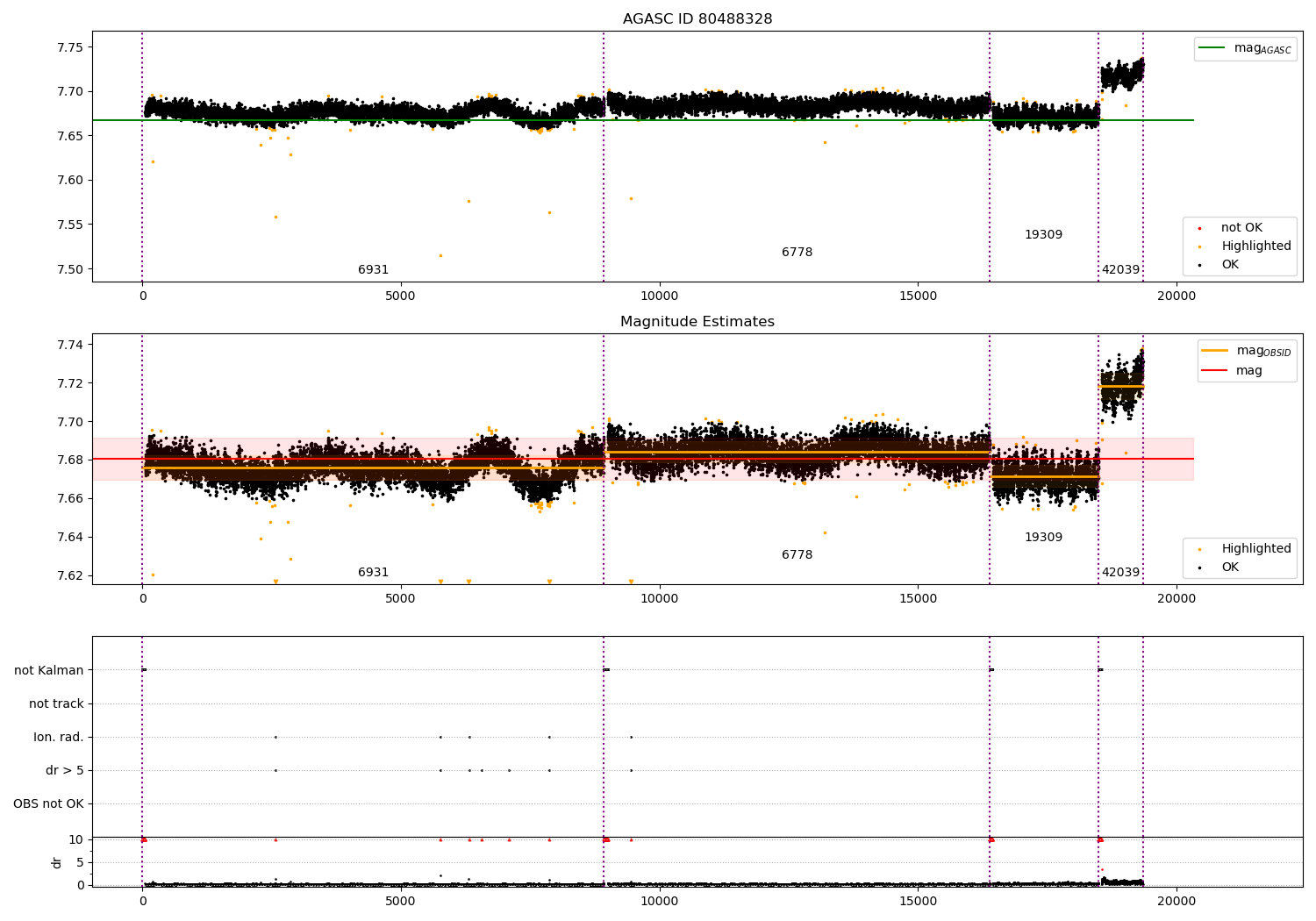
Task: Click the 'not Kalman' axis label
Action: 49,670
